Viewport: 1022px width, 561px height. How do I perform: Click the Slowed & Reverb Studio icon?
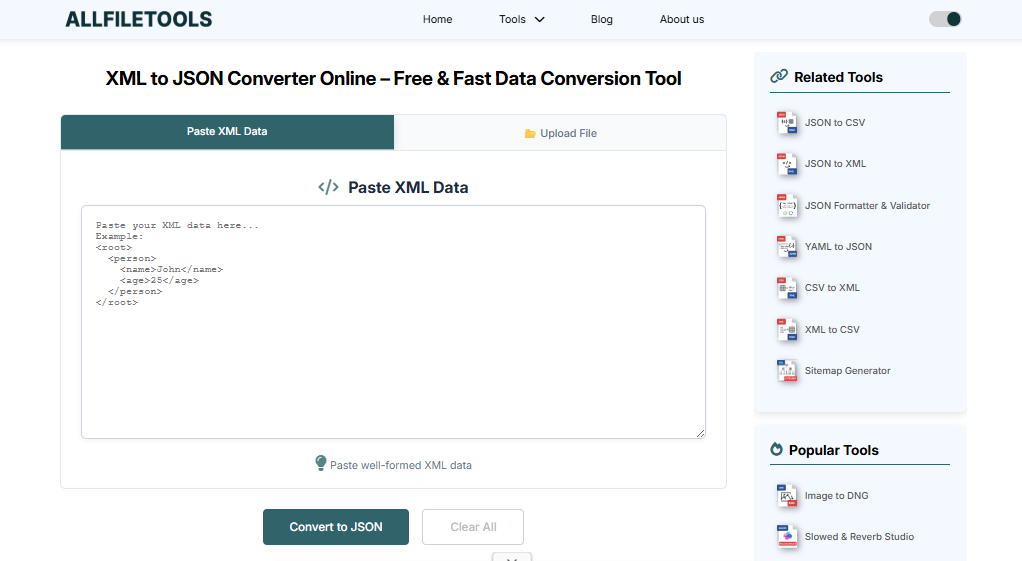tap(787, 537)
